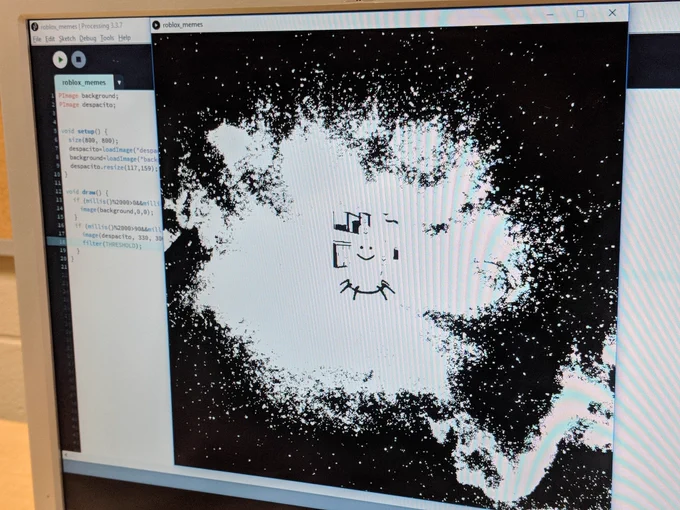Open the tab options dropdown arrow
Image resolution: width=680 pixels, height=510 pixels.
coord(119,82)
